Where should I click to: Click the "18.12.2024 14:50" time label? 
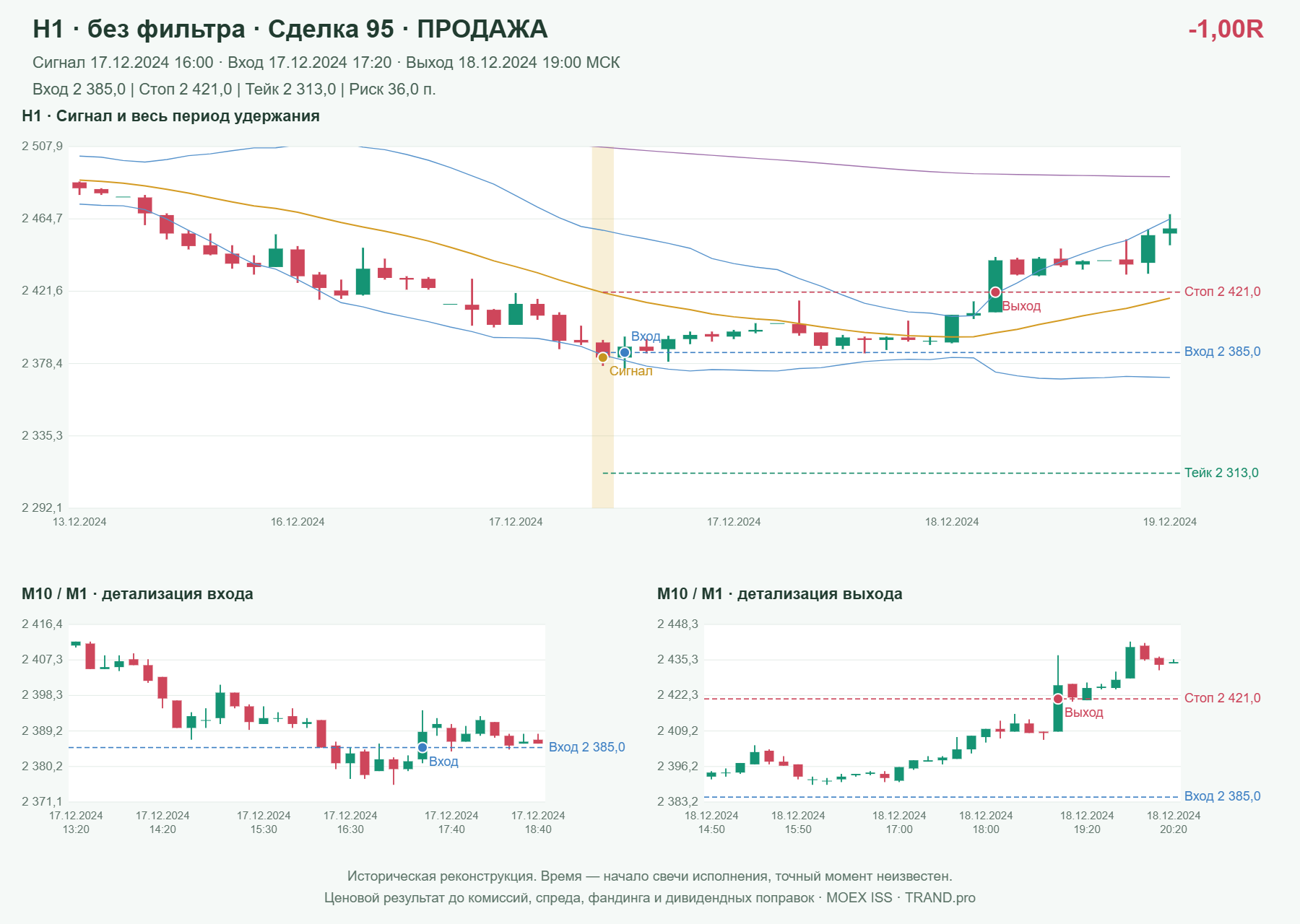(711, 822)
